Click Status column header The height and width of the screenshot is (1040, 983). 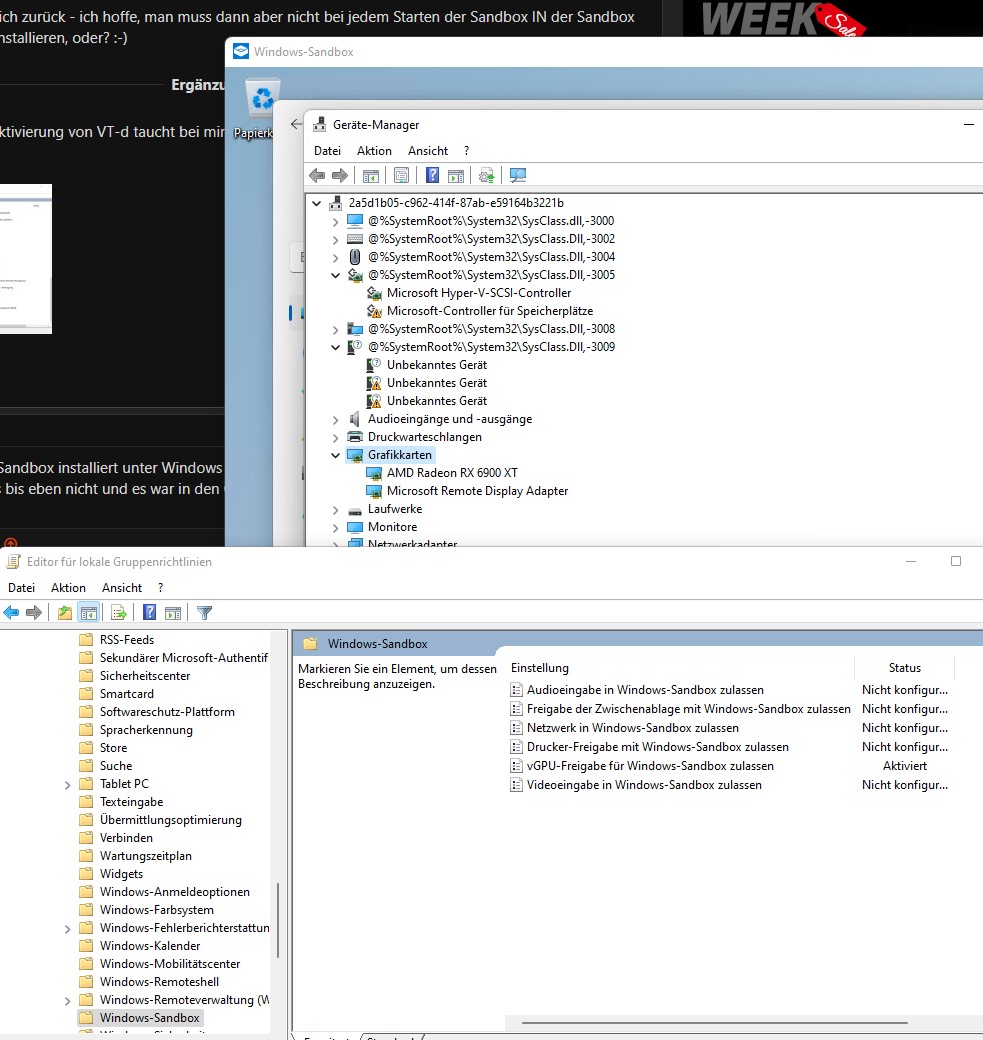coord(905,668)
